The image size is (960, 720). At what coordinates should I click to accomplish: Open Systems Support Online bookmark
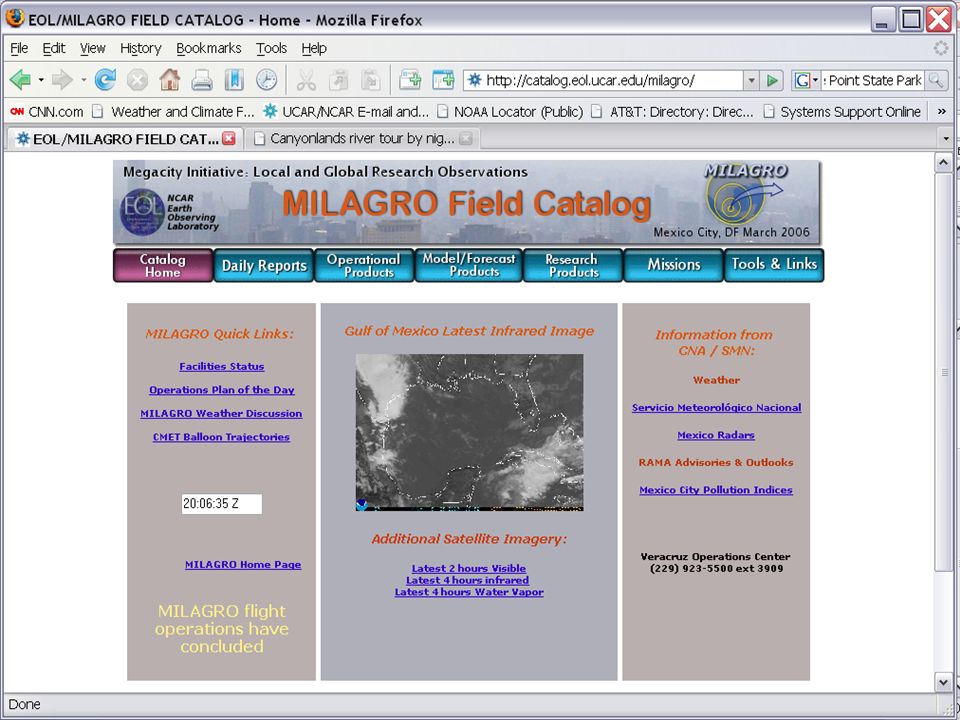[842, 112]
